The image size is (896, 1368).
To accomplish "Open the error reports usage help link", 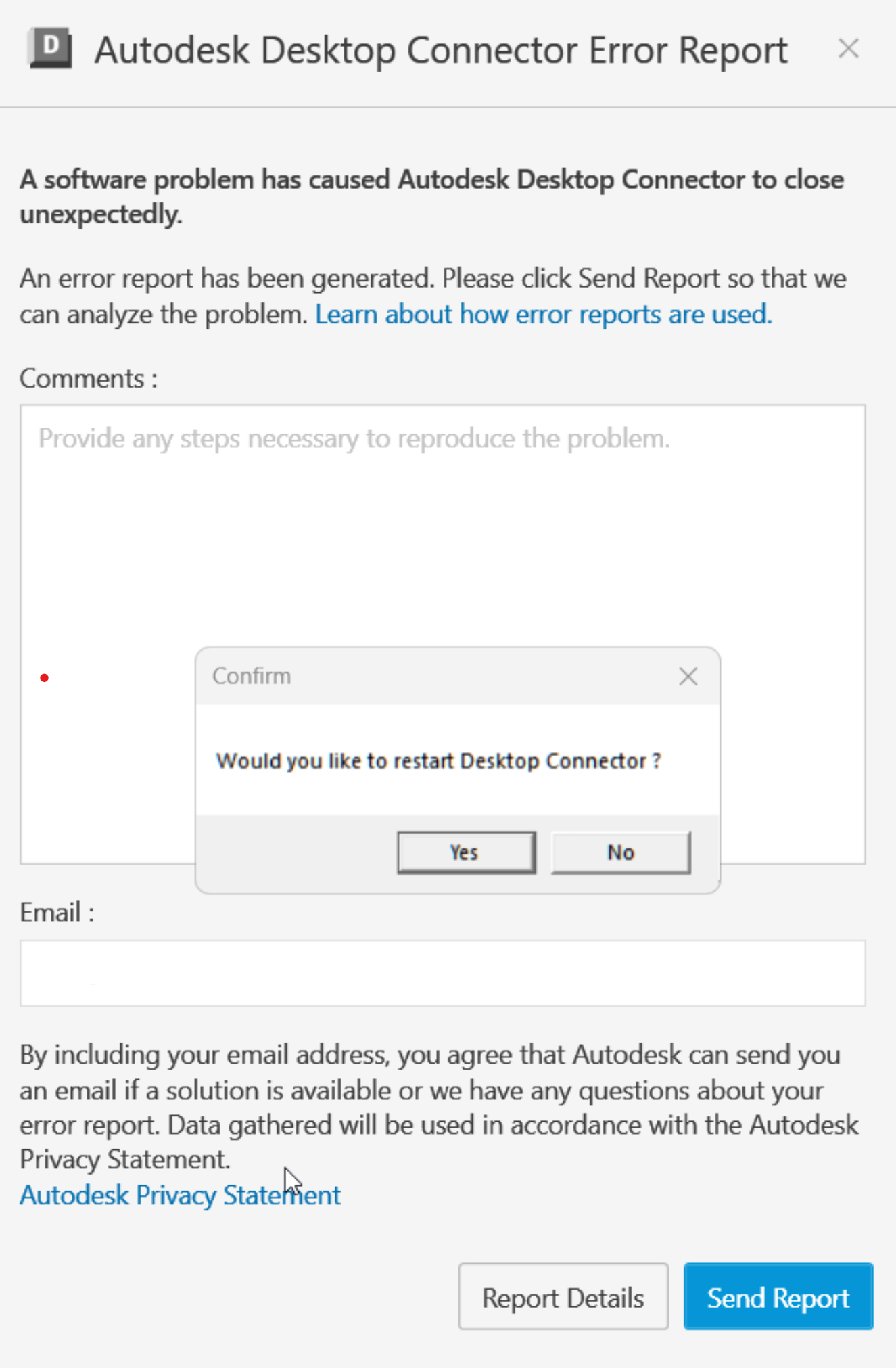I will point(544,314).
